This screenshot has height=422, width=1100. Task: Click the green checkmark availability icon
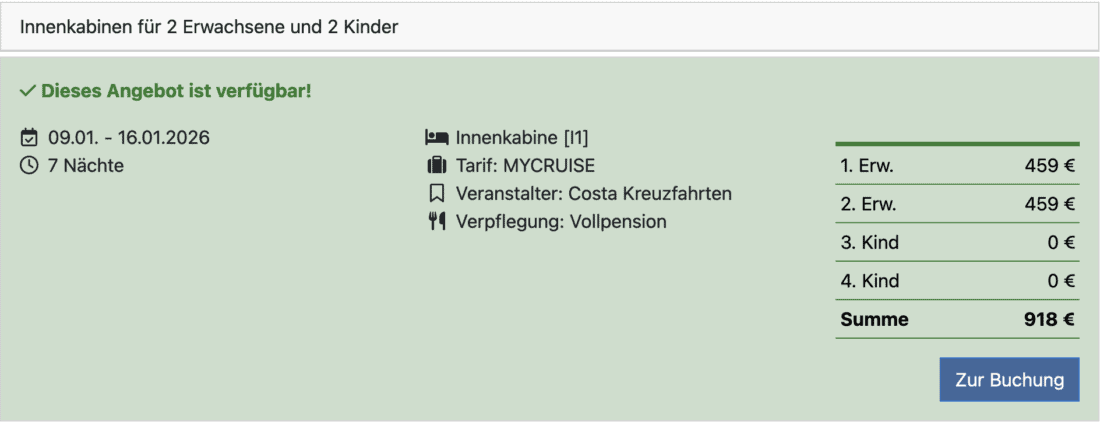(x=28, y=91)
